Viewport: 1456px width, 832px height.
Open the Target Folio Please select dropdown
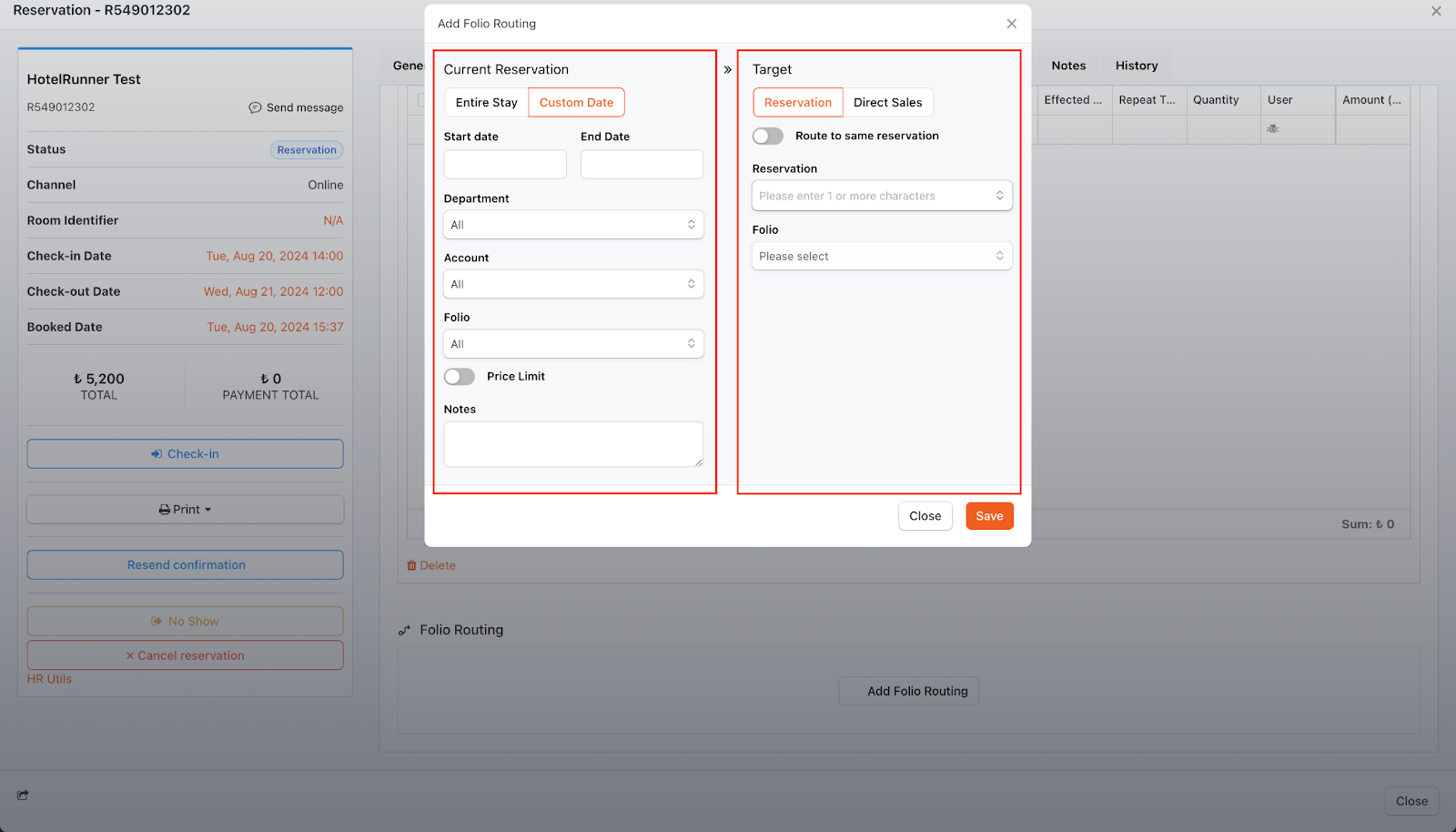(881, 257)
